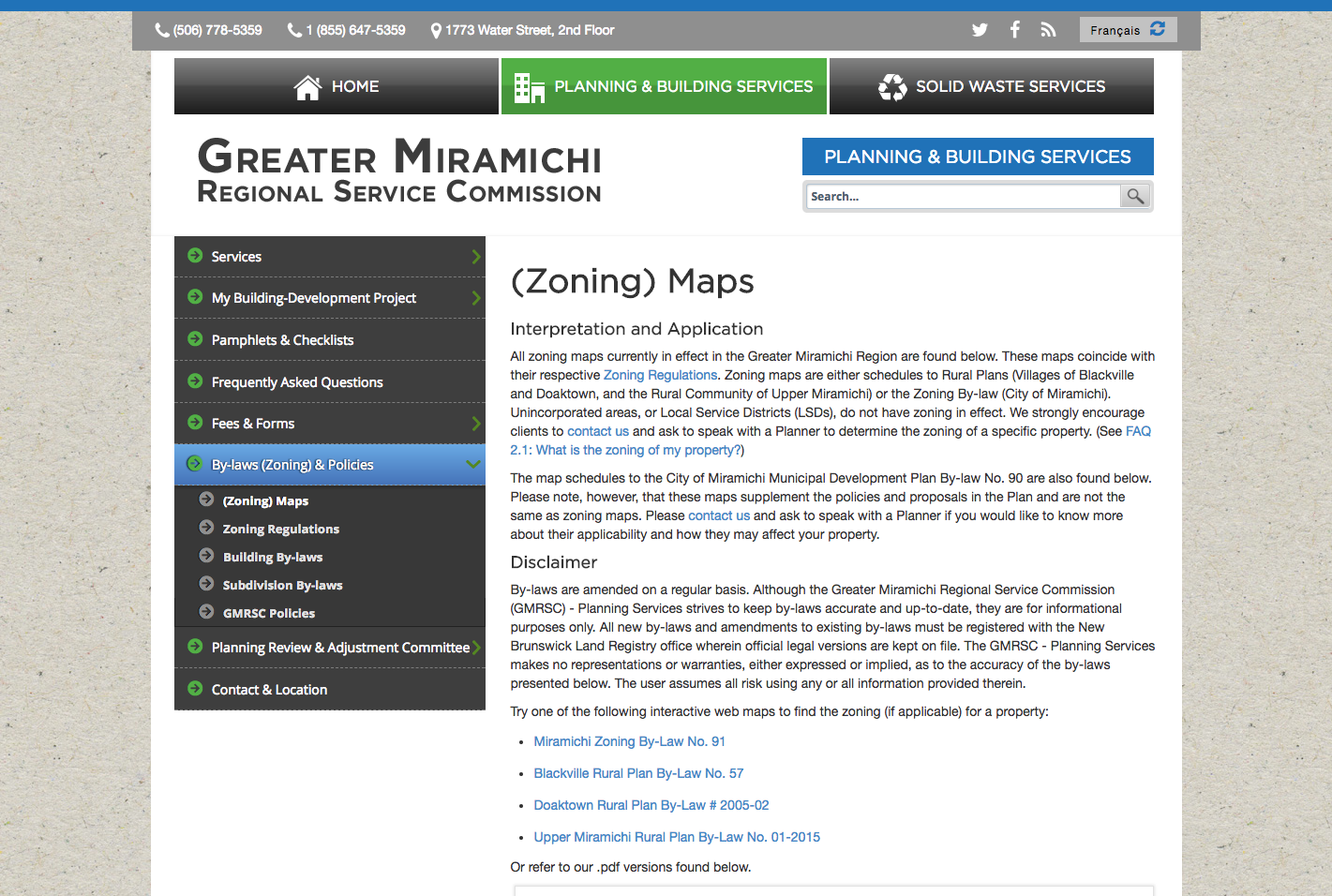This screenshot has height=896, width=1332.
Task: Click the map pin icon beside 1773 Water Street
Action: point(436,31)
